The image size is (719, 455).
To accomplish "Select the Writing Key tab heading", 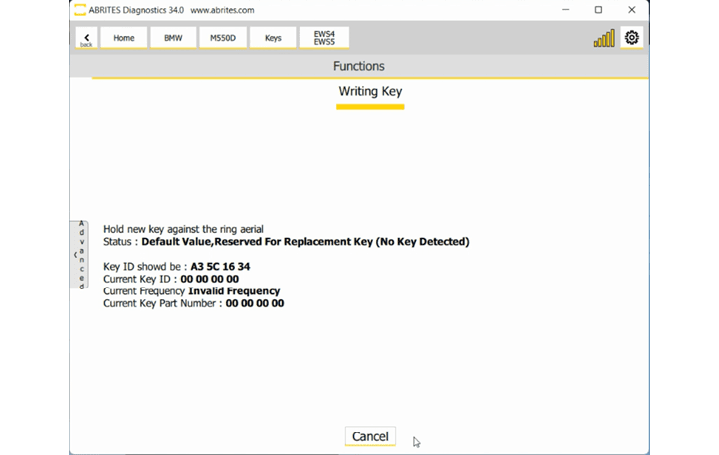I will (x=370, y=92).
